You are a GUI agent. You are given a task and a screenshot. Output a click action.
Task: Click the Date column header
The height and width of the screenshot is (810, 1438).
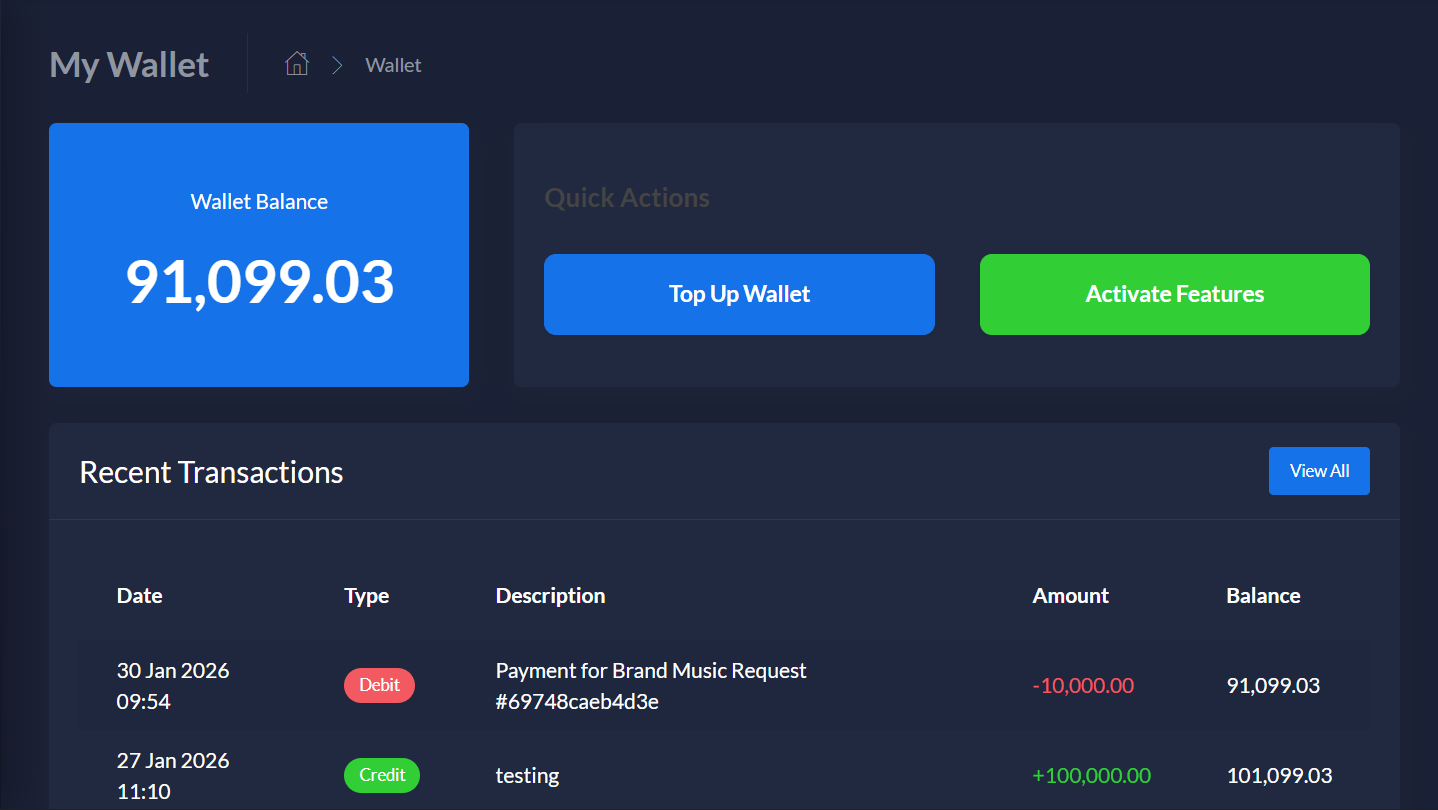point(139,596)
